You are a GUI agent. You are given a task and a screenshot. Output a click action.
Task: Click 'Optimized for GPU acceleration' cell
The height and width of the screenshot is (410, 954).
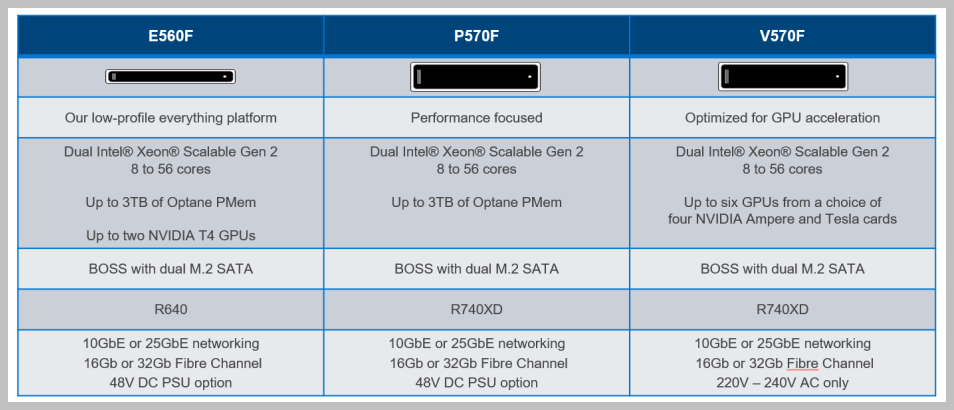click(782, 118)
